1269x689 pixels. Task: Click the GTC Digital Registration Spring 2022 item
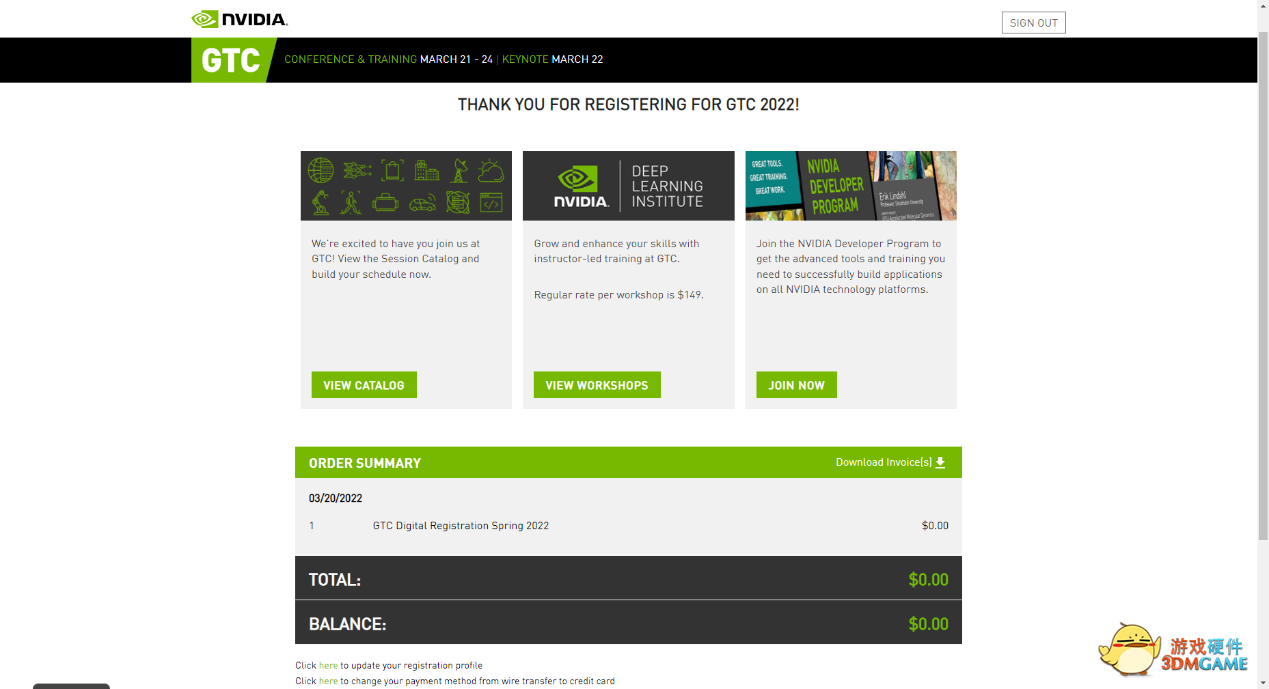[x=460, y=525]
